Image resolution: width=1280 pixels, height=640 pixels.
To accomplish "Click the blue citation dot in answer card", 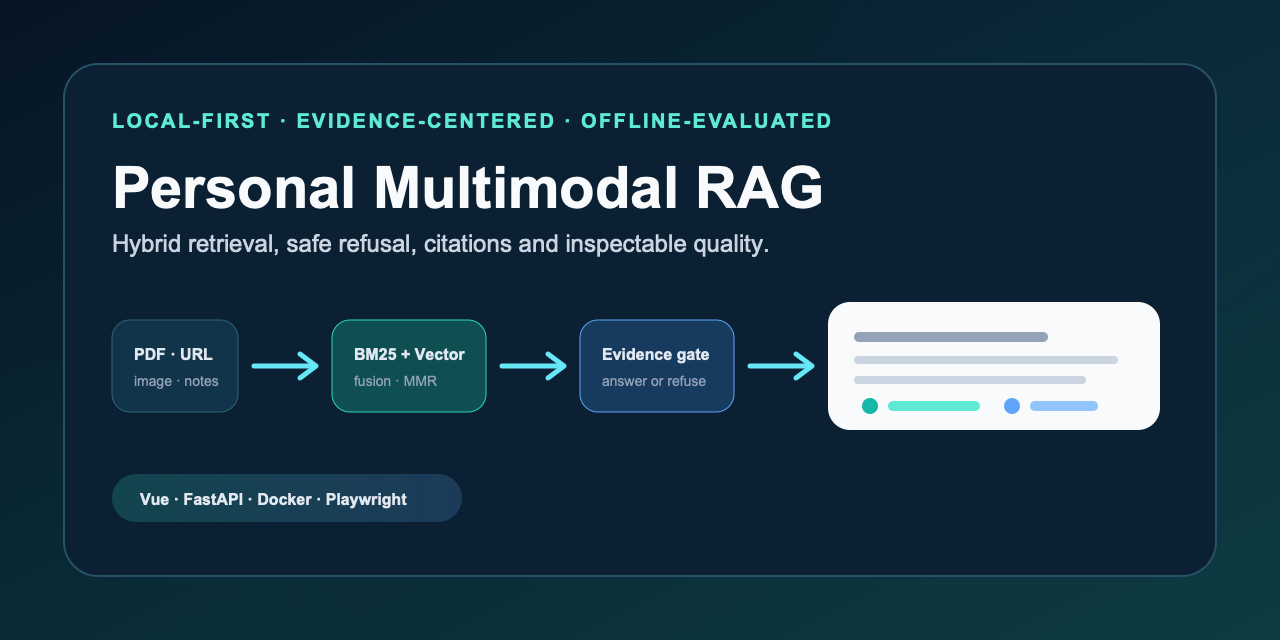I will coord(1012,406).
